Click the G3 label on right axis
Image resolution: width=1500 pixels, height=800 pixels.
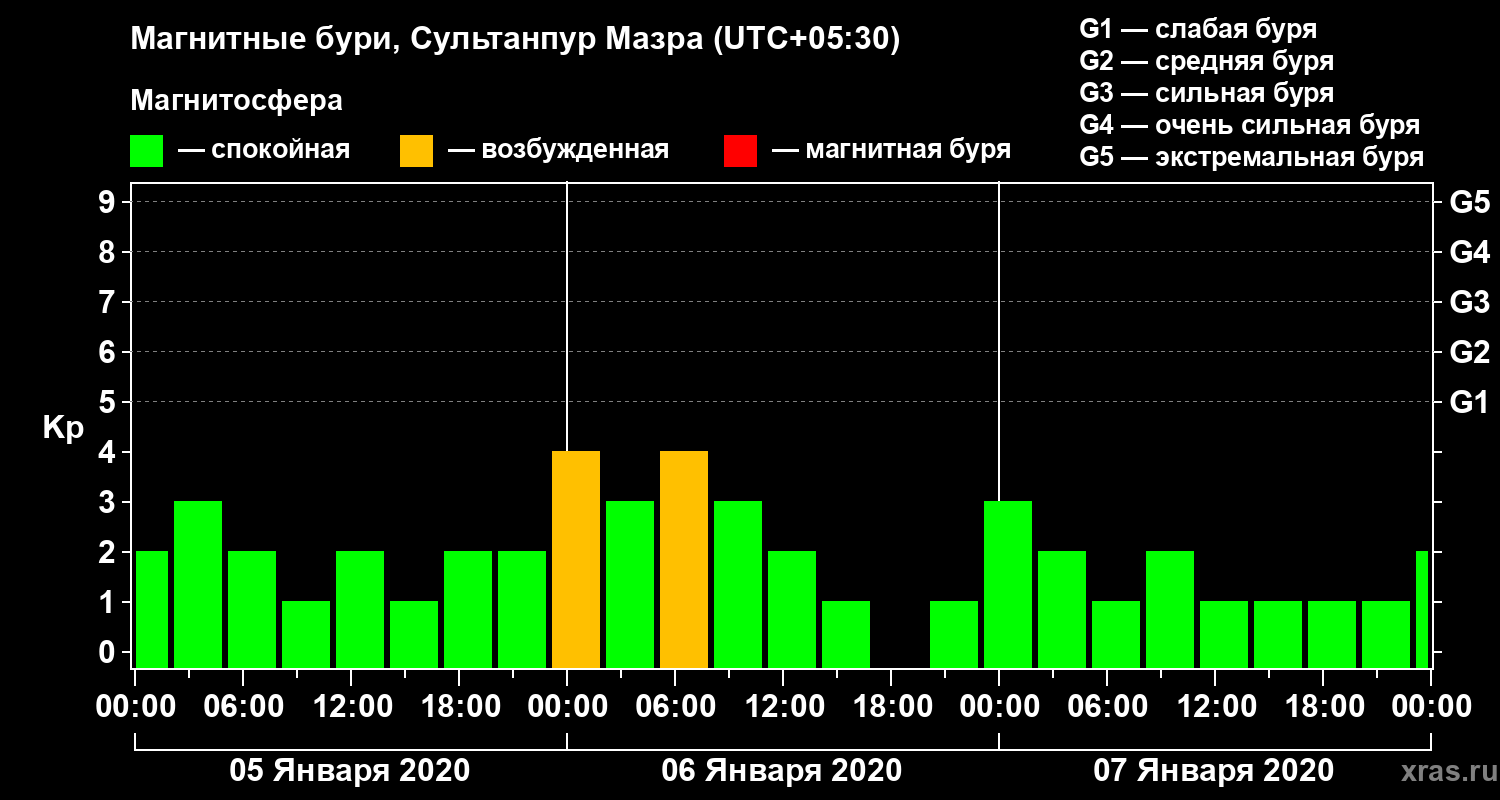(1469, 302)
